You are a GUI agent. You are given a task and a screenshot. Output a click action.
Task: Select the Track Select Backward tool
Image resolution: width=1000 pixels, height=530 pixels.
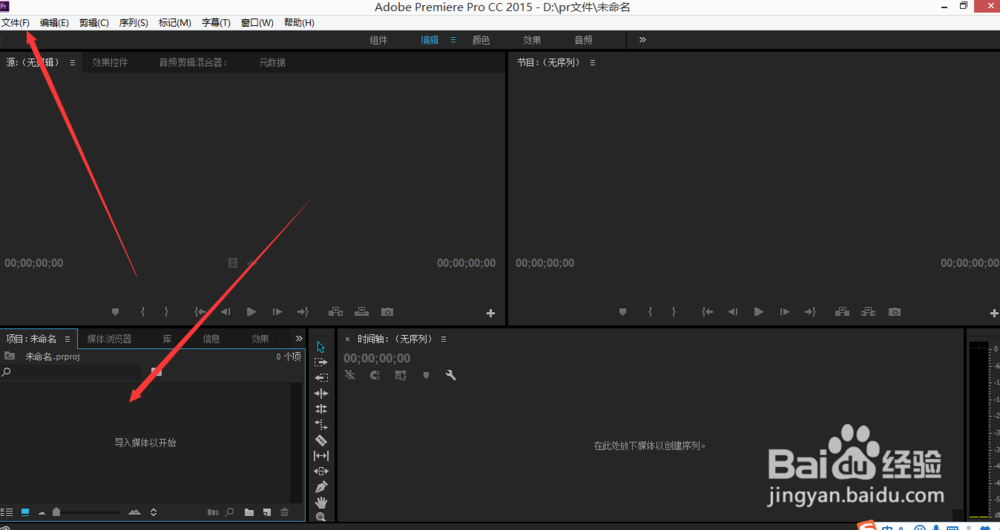coord(321,378)
